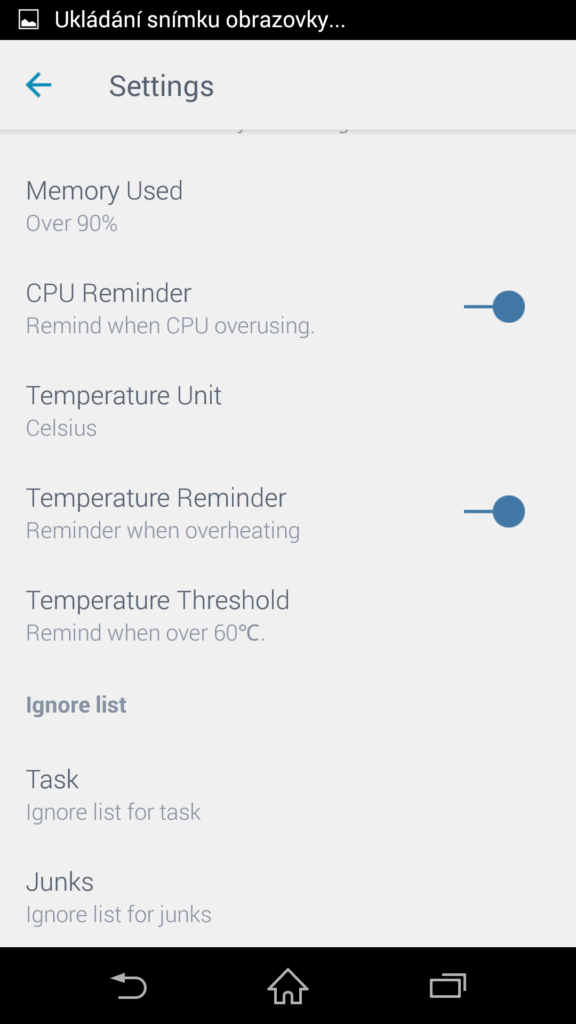
Task: Change the Temperature Unit option
Action: pyautogui.click(x=288, y=410)
